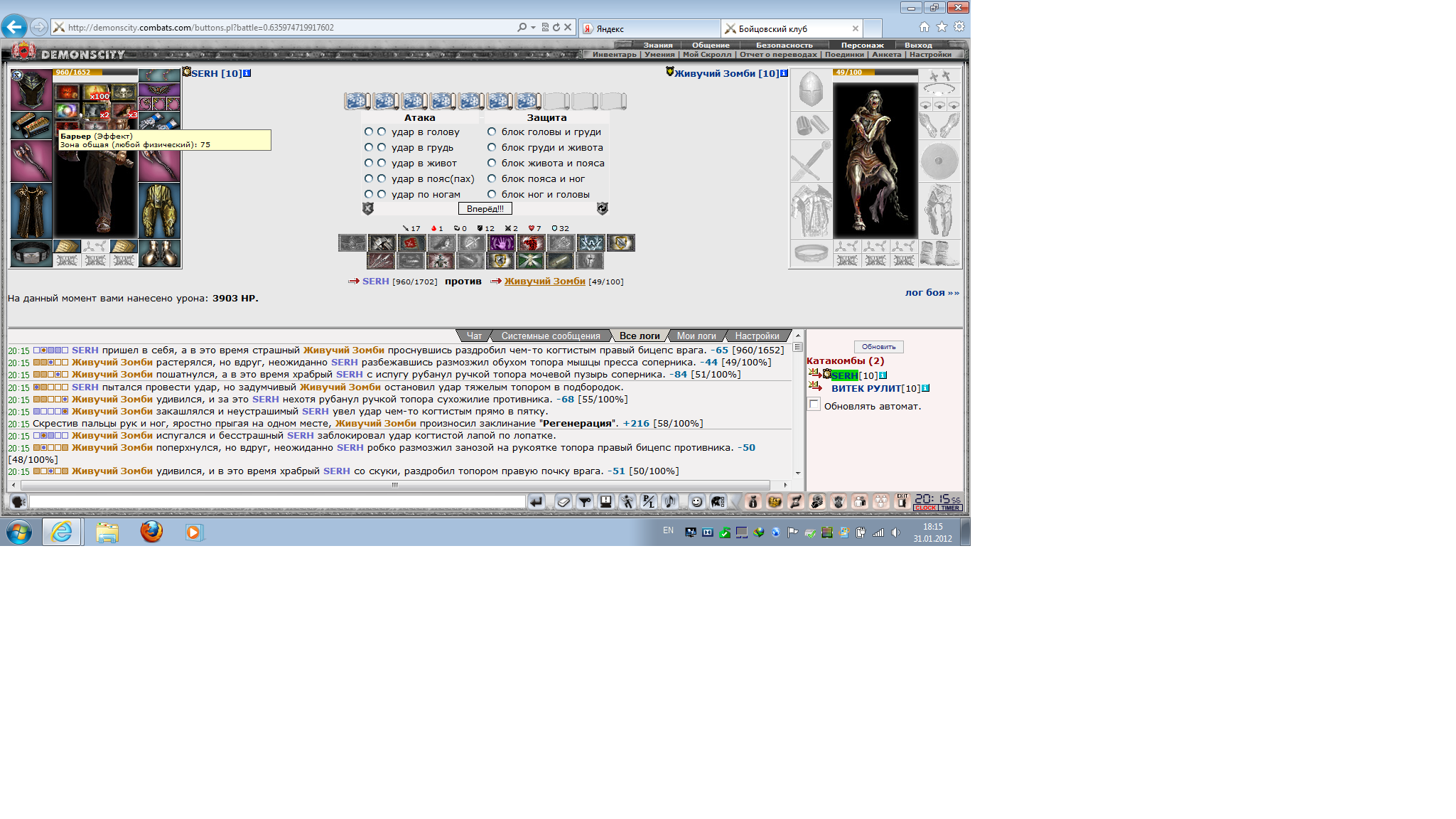The width and height of the screenshot is (1456, 819).
Task: Click the Обновить button
Action: 878,347
